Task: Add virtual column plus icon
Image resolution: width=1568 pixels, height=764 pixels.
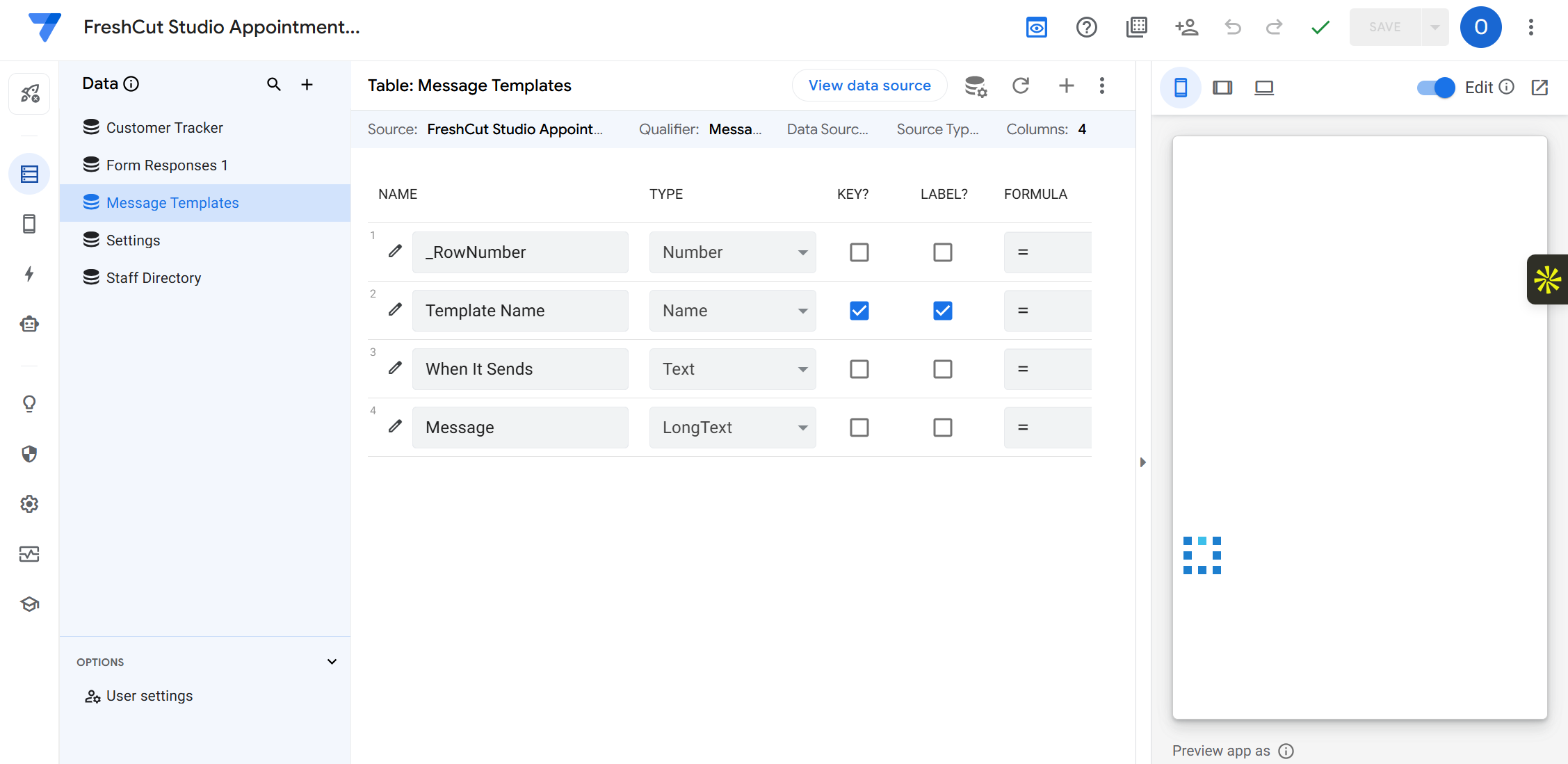Action: 1066,86
